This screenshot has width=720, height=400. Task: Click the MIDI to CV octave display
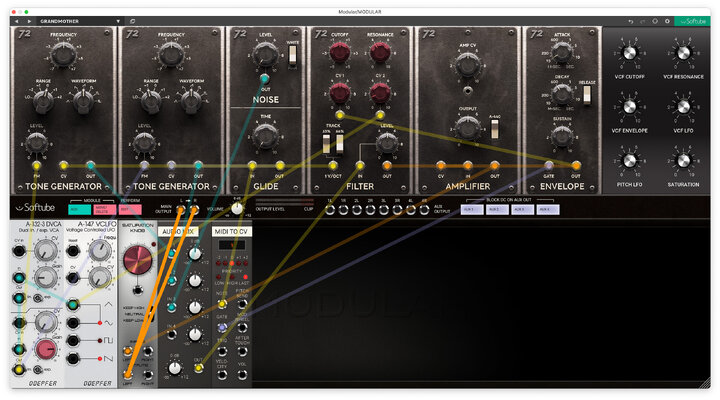point(232,245)
